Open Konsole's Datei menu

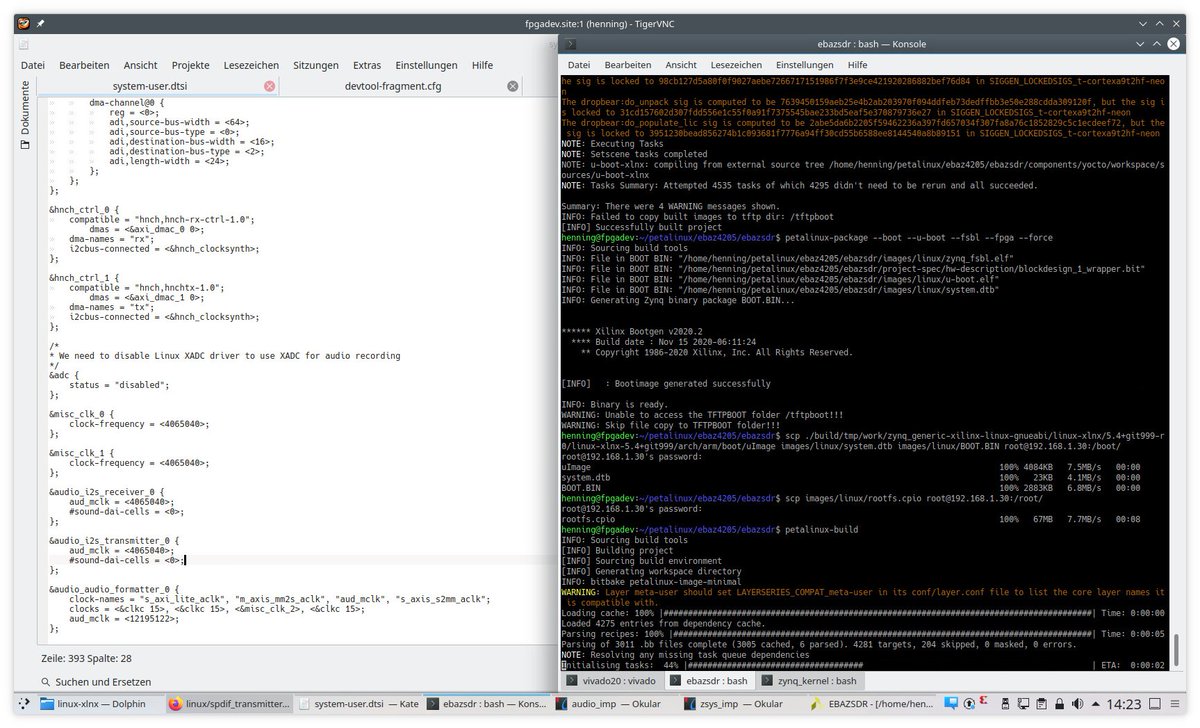coord(579,65)
